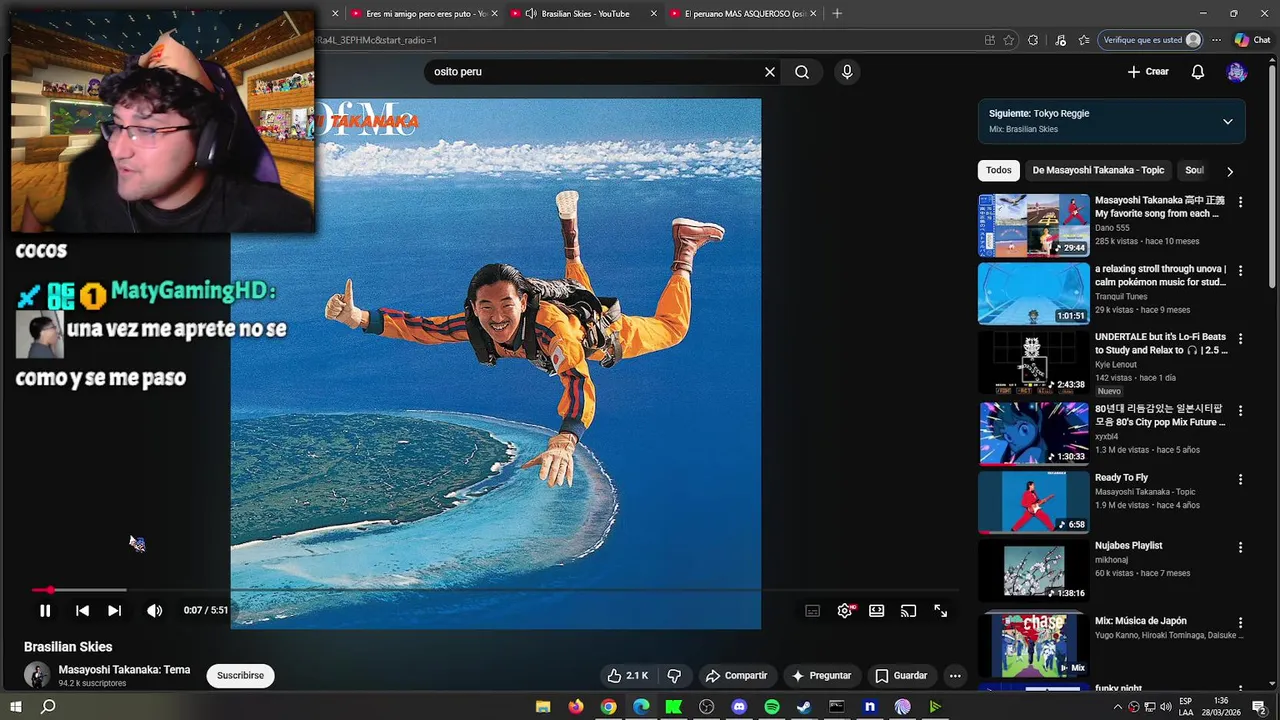The width and height of the screenshot is (1280, 720).
Task: Open more actions menu below the video
Action: (x=955, y=676)
